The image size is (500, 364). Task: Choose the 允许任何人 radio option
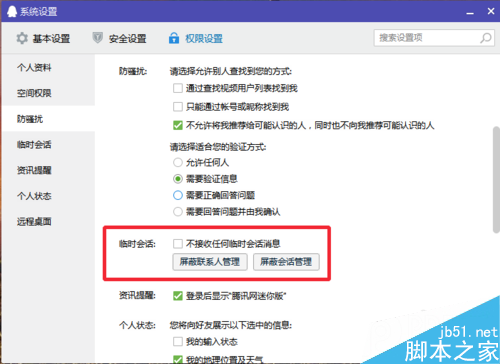pyautogui.click(x=178, y=163)
